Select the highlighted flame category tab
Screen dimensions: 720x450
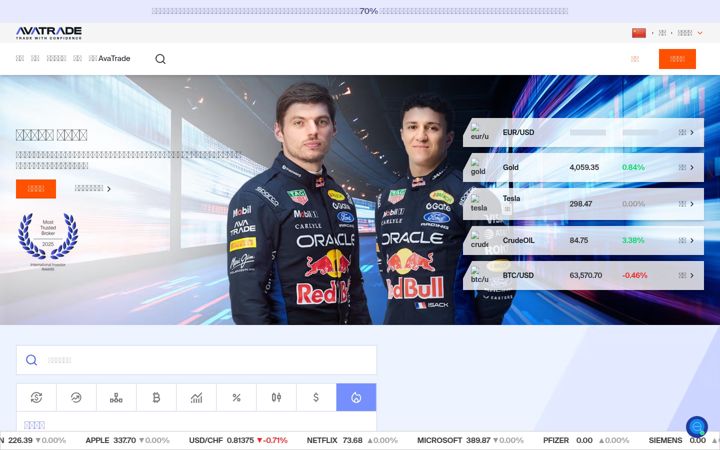356,397
